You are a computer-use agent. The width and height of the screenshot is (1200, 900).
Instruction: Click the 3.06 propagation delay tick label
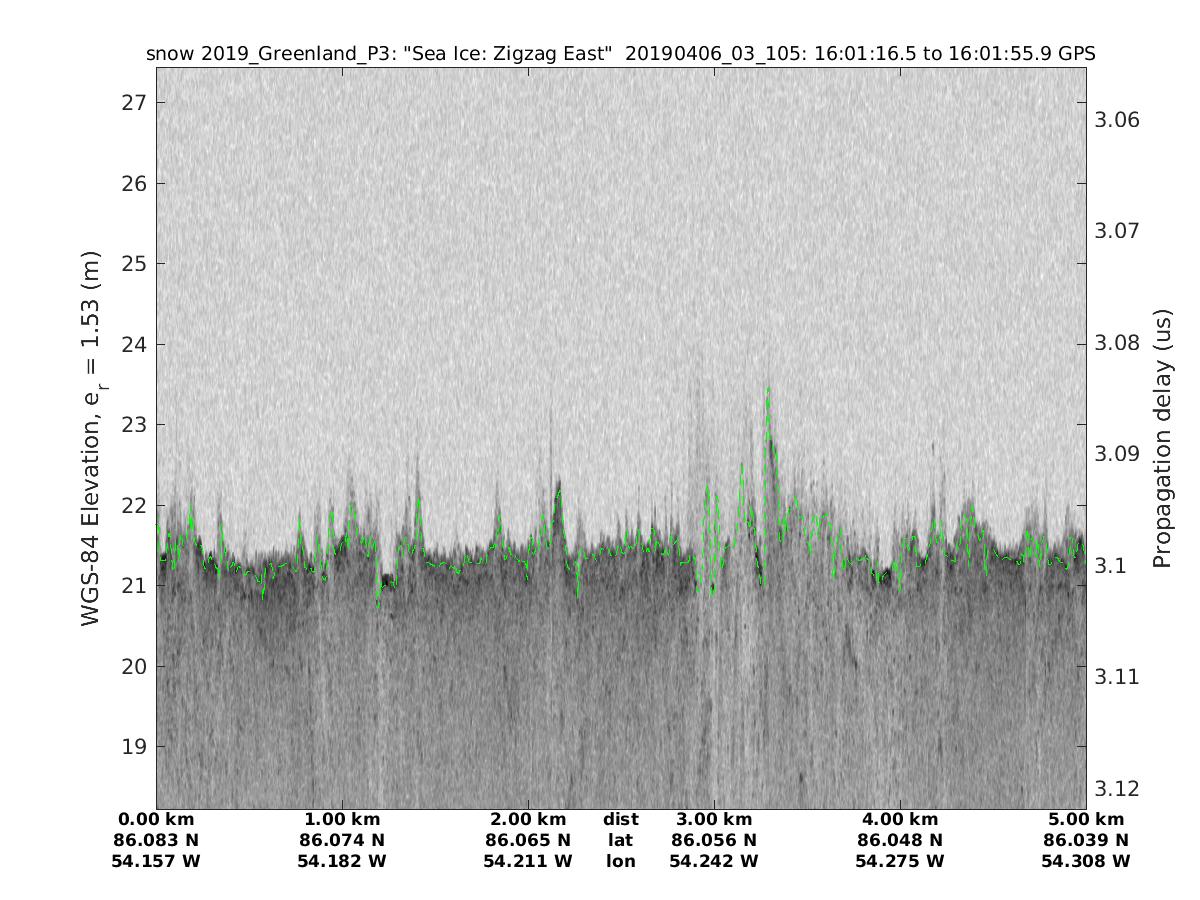pos(1118,120)
